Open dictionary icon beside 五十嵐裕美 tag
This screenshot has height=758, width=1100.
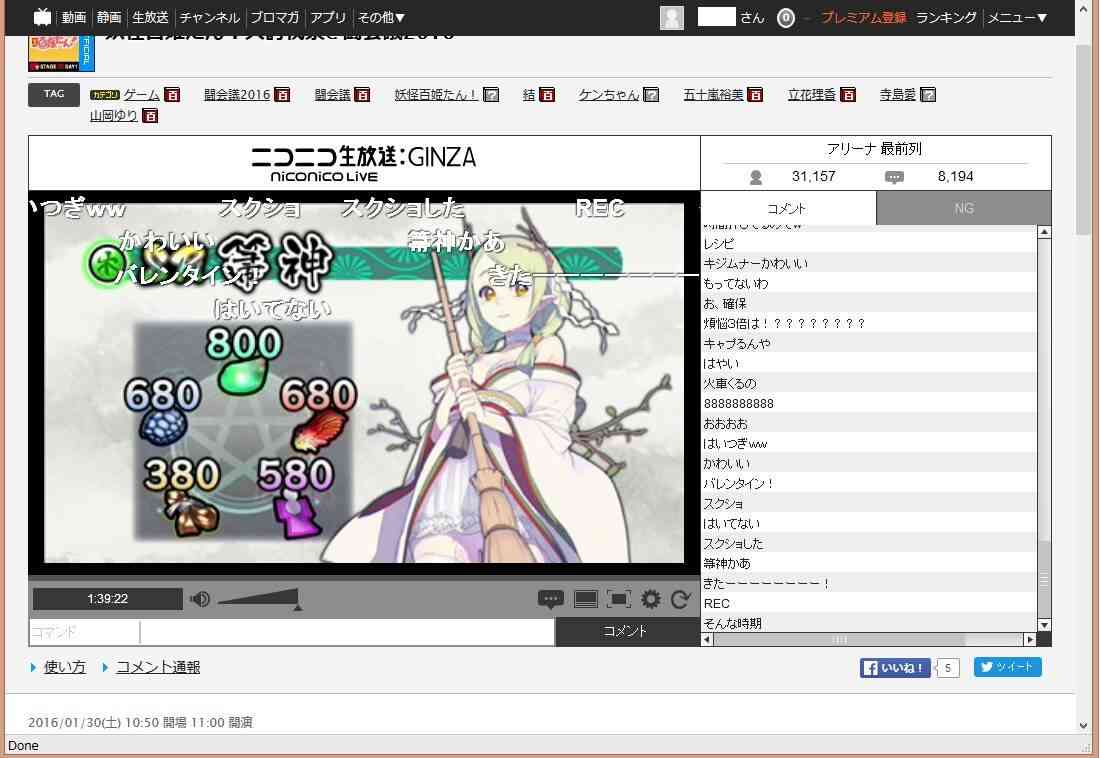[755, 95]
